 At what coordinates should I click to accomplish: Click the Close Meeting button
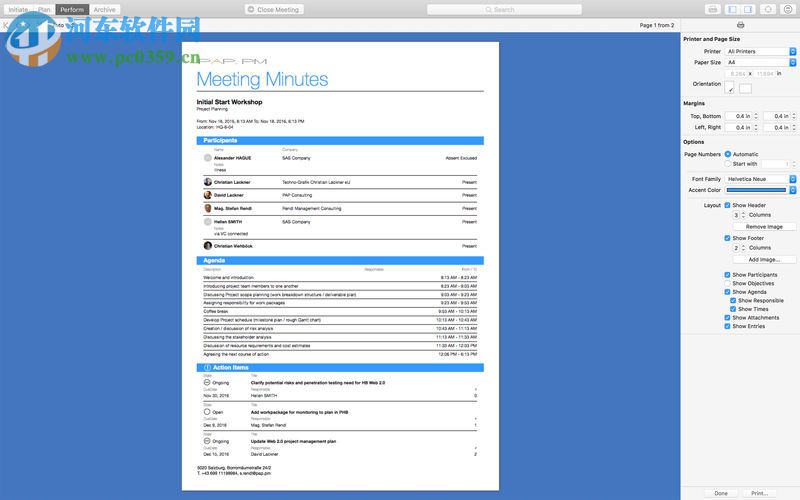274,10
